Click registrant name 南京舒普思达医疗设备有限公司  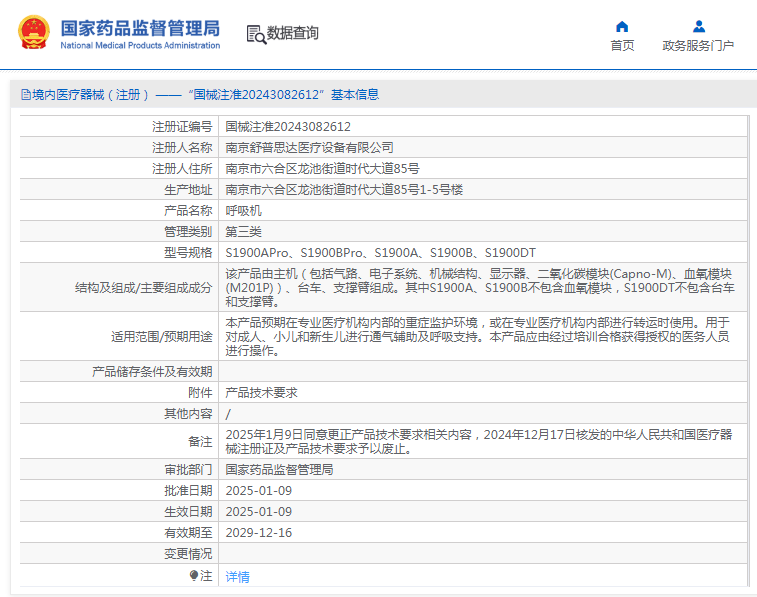click(x=309, y=148)
